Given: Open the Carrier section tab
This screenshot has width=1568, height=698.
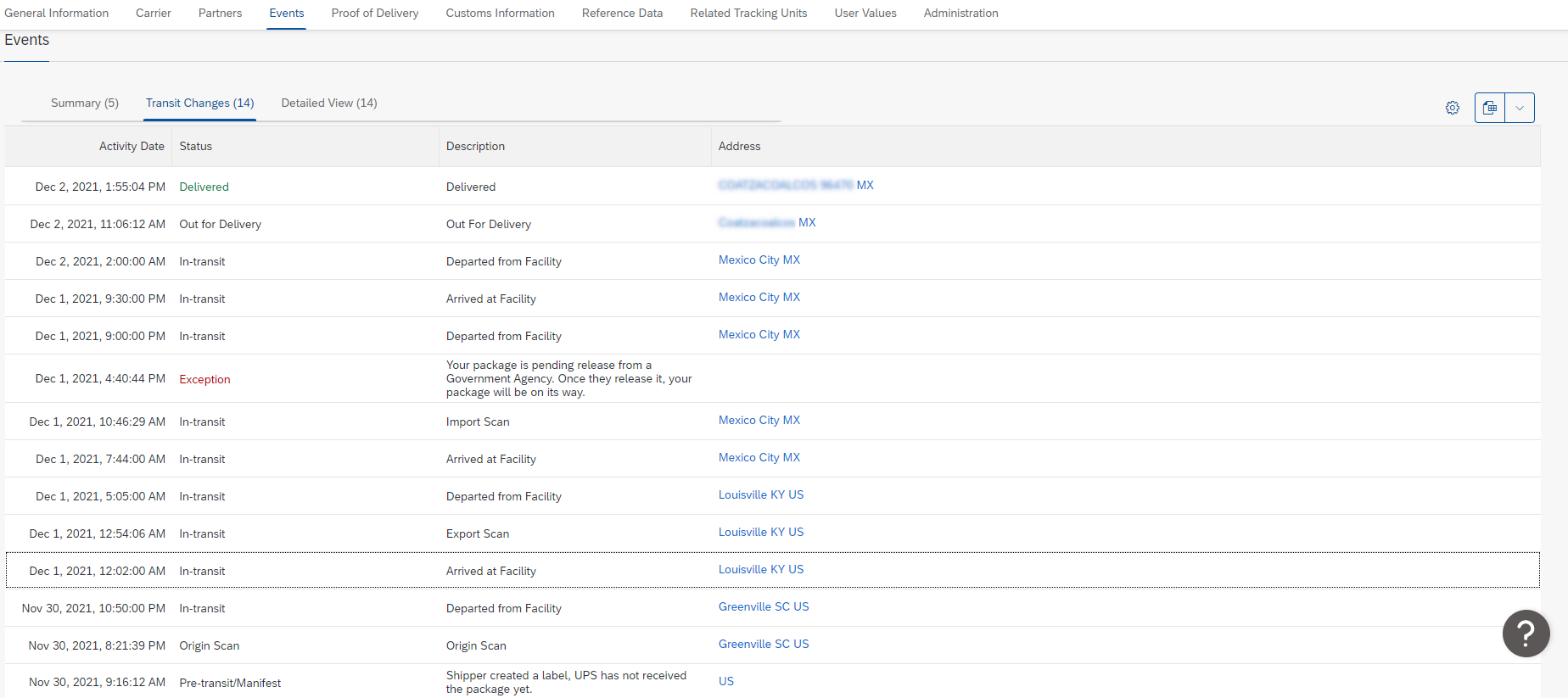Looking at the screenshot, I should (x=154, y=13).
